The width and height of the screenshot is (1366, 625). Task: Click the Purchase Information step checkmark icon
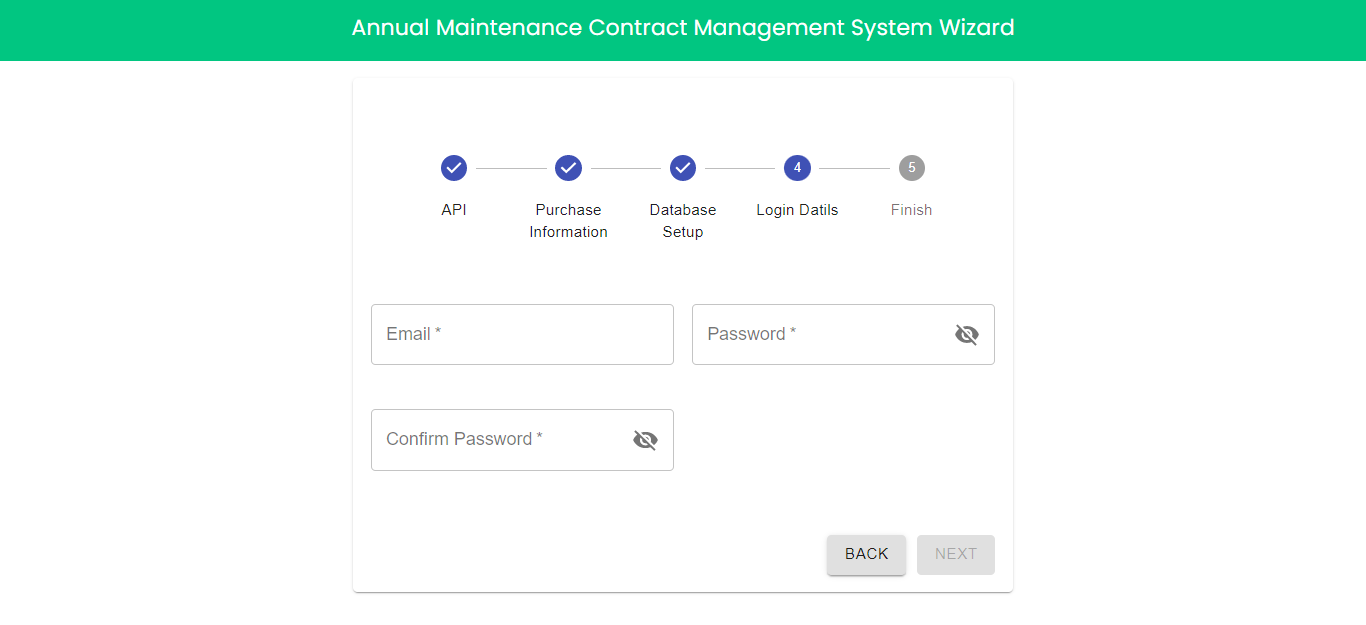pyautogui.click(x=569, y=168)
